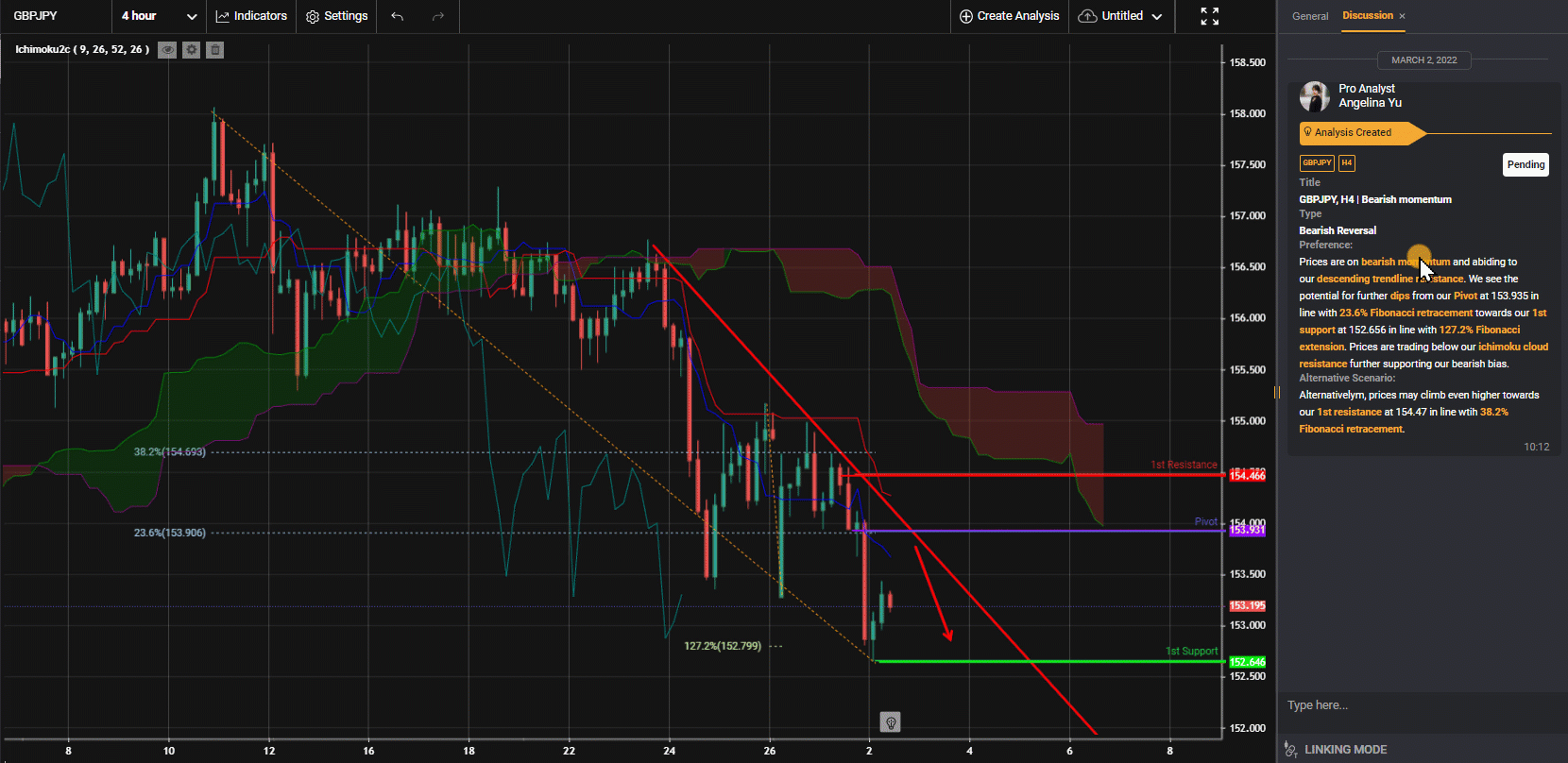
Task: Undo the last chart action
Action: [398, 16]
